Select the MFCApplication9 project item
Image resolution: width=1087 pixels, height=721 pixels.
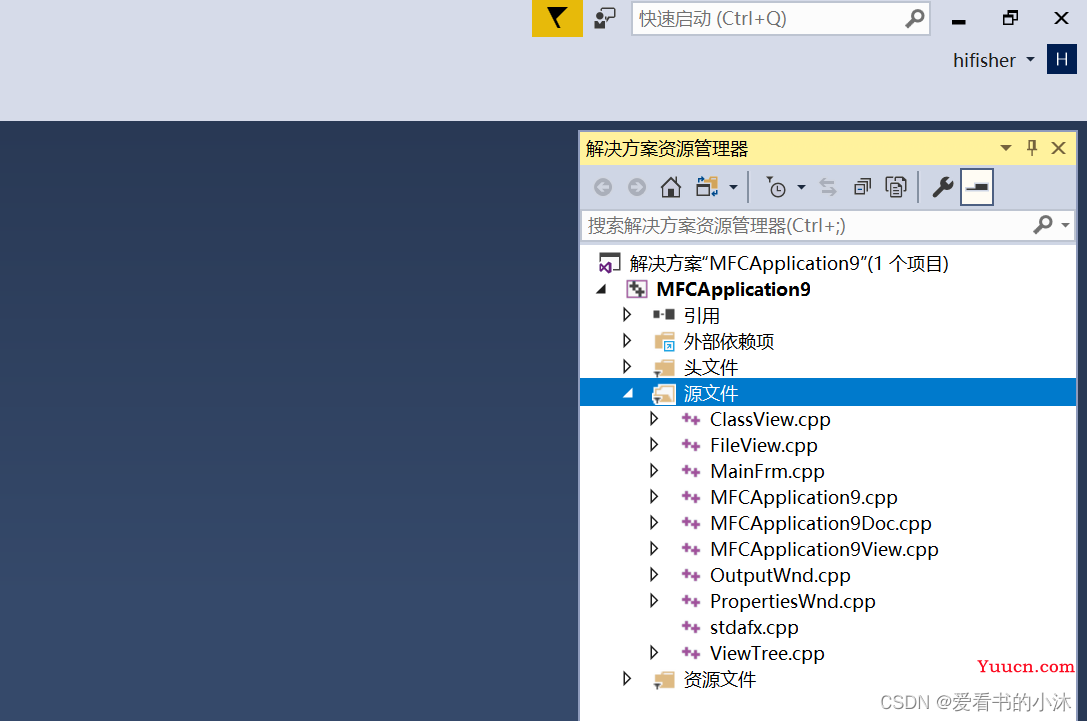[733, 290]
